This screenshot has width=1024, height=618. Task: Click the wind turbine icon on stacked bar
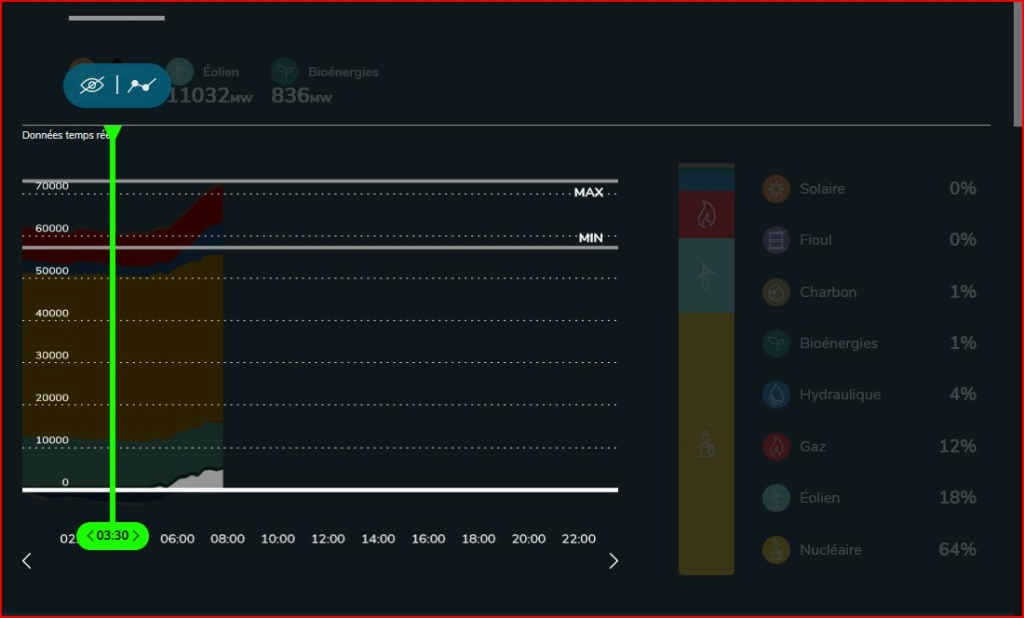(705, 276)
